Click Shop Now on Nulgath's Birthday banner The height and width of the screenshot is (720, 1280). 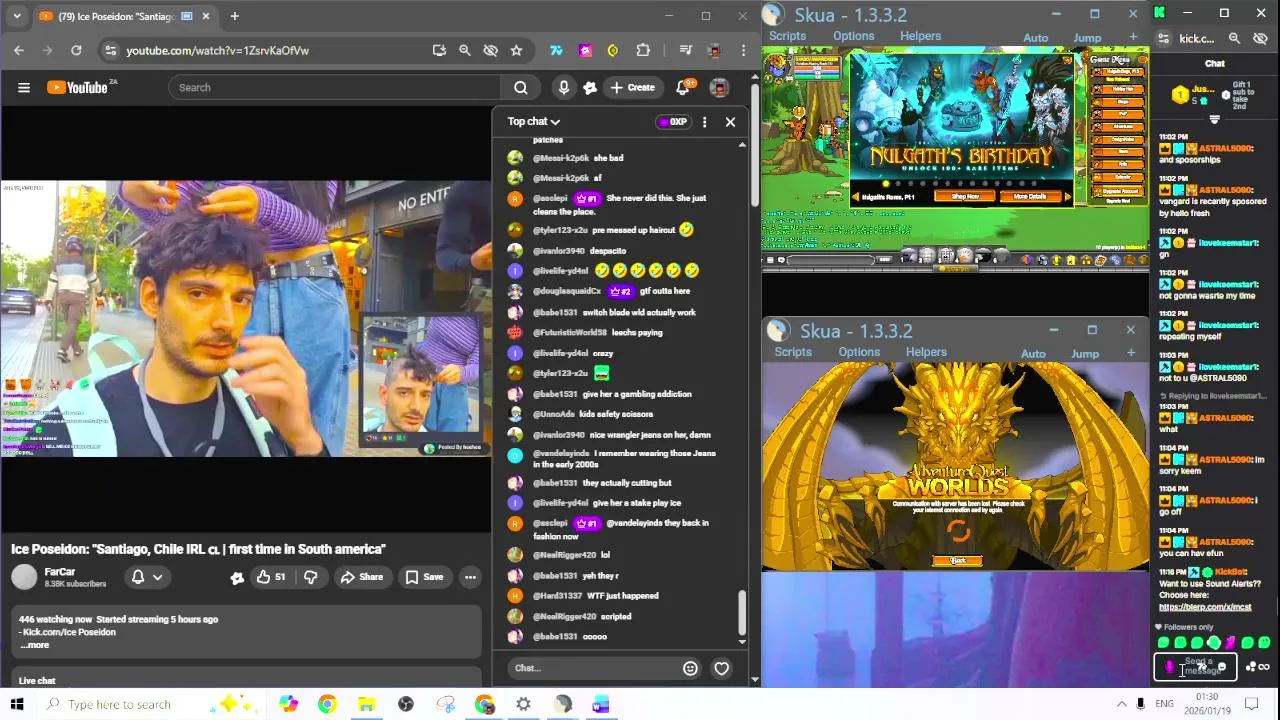(965, 197)
